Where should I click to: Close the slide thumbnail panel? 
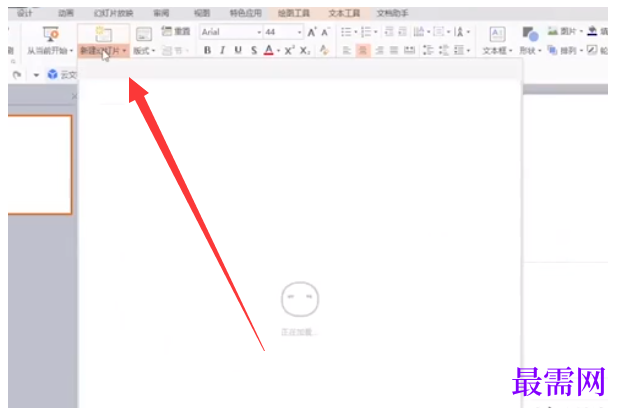point(74,96)
